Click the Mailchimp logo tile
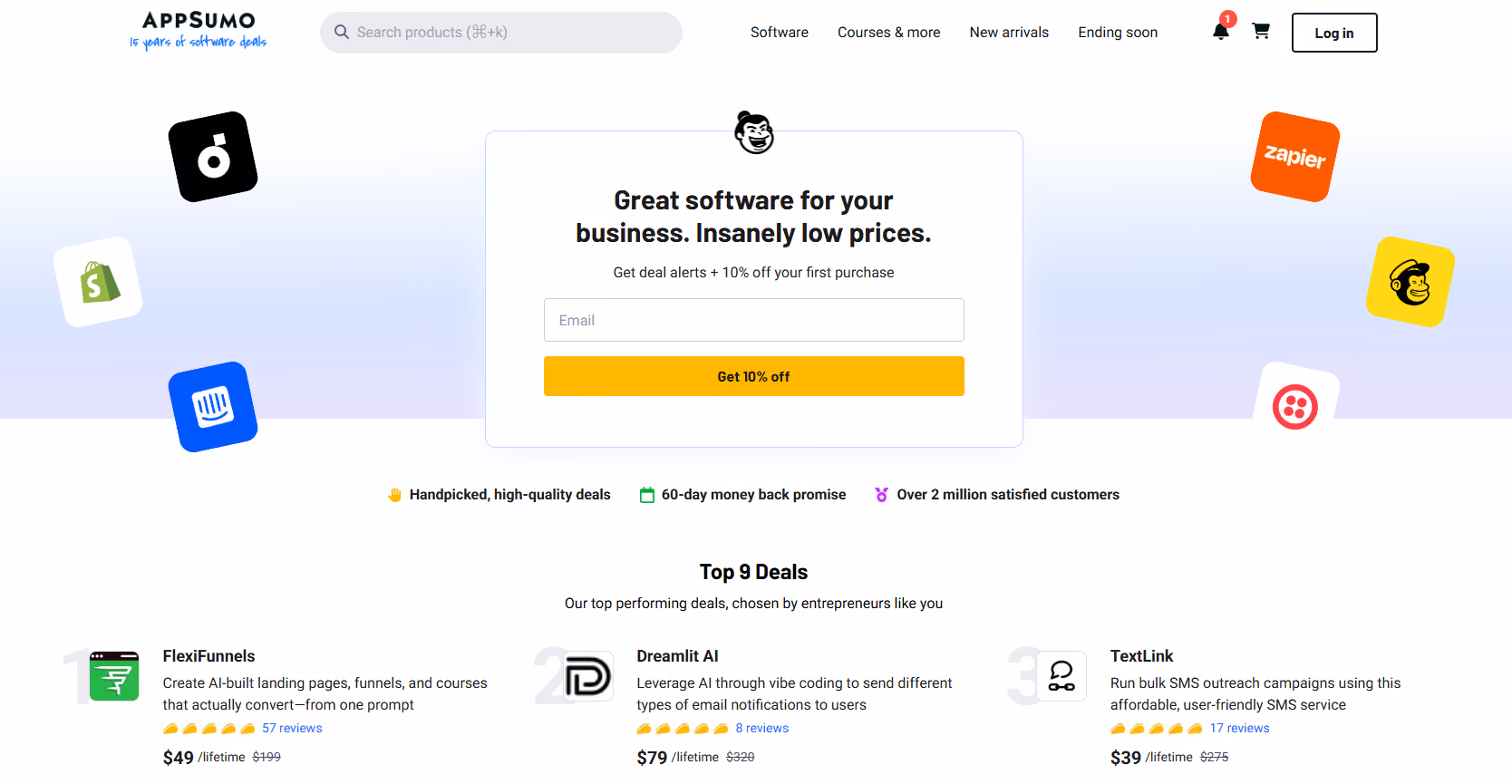 1410,282
